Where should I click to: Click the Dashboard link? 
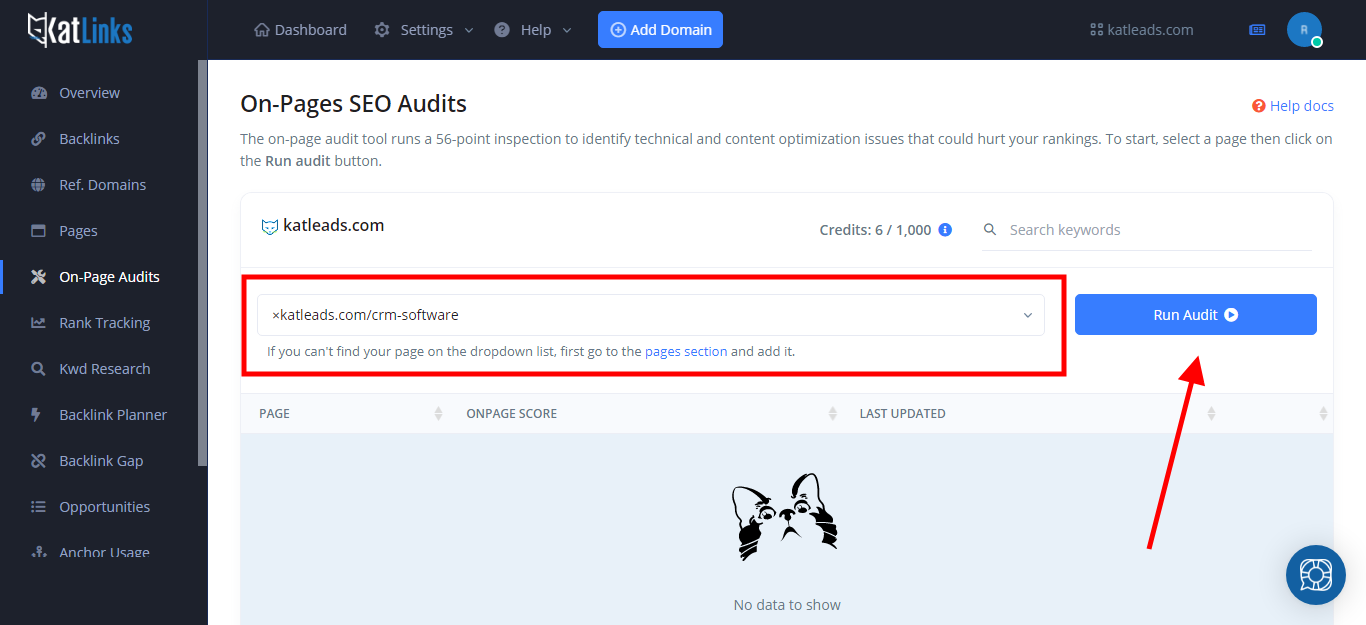311,30
